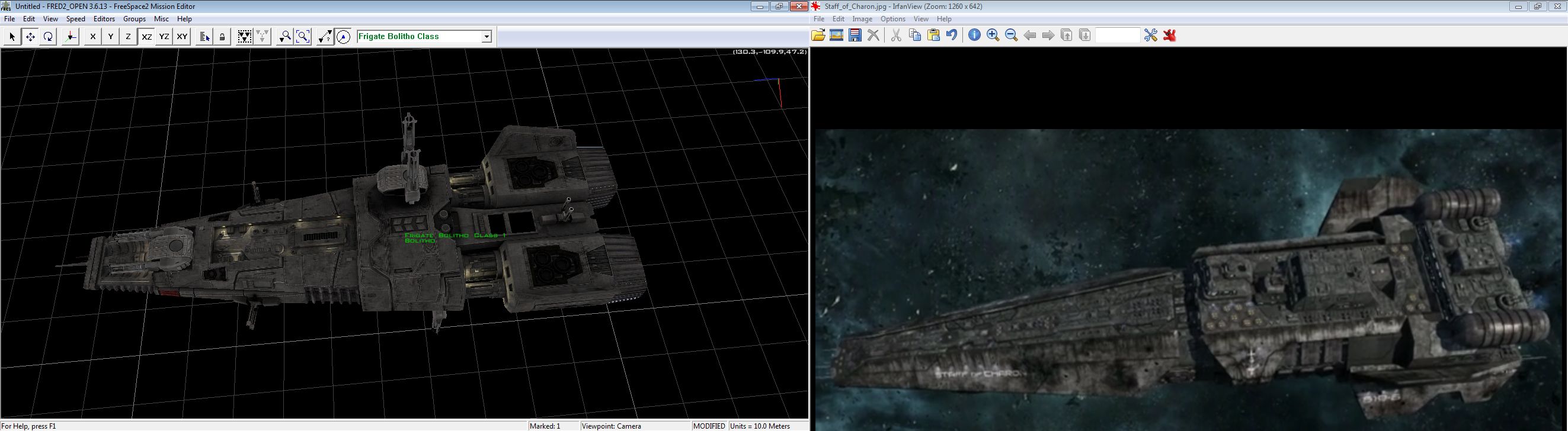Click IrfanView delete file X icon
The image size is (1568, 431).
point(873,36)
